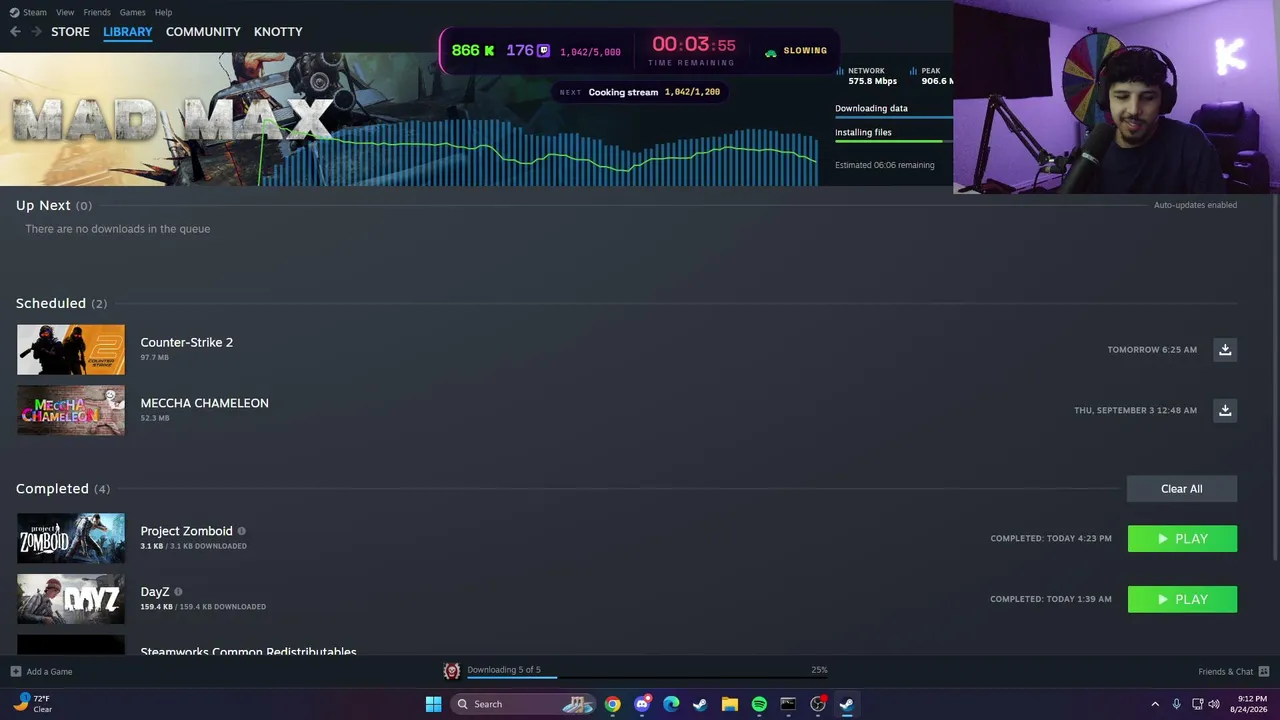Click the Estimated 06:06 remaining text
1280x720 pixels.
point(885,165)
